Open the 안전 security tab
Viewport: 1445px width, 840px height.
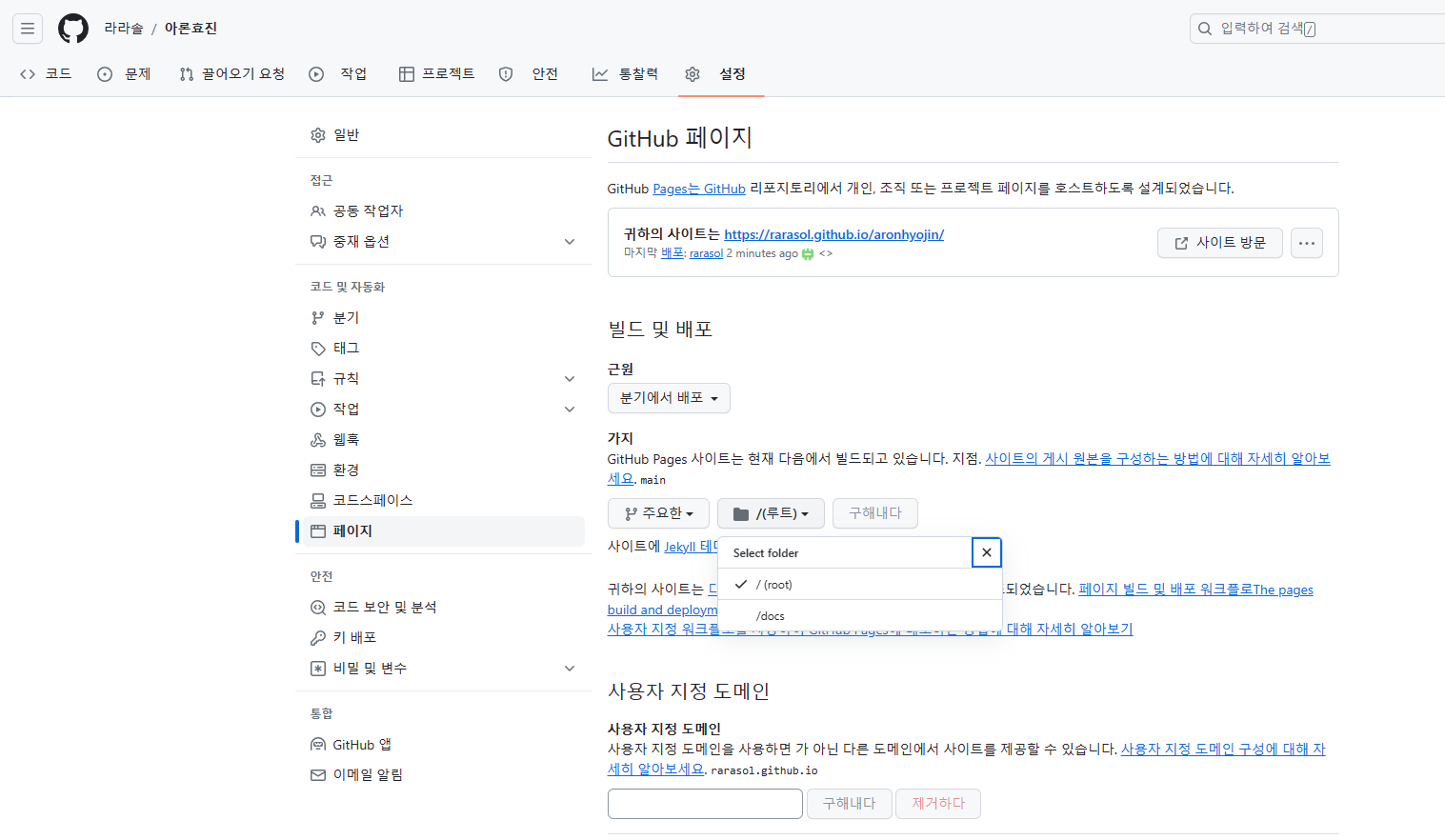click(x=529, y=74)
